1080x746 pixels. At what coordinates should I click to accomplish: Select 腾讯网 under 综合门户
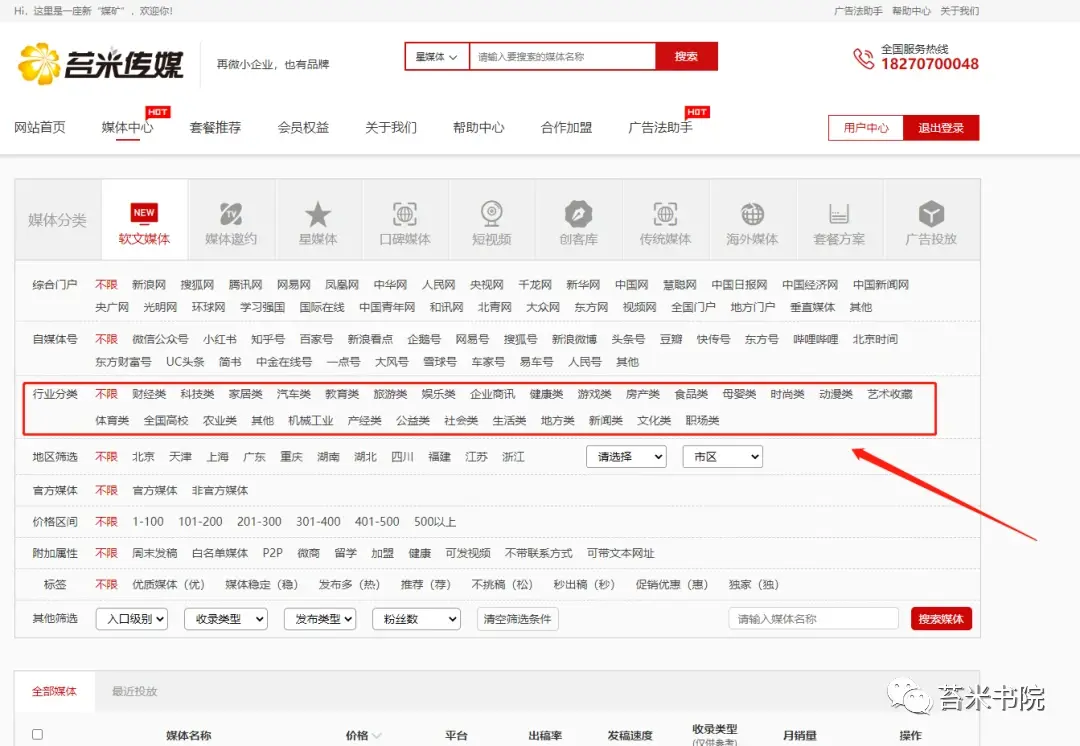pyautogui.click(x=245, y=284)
